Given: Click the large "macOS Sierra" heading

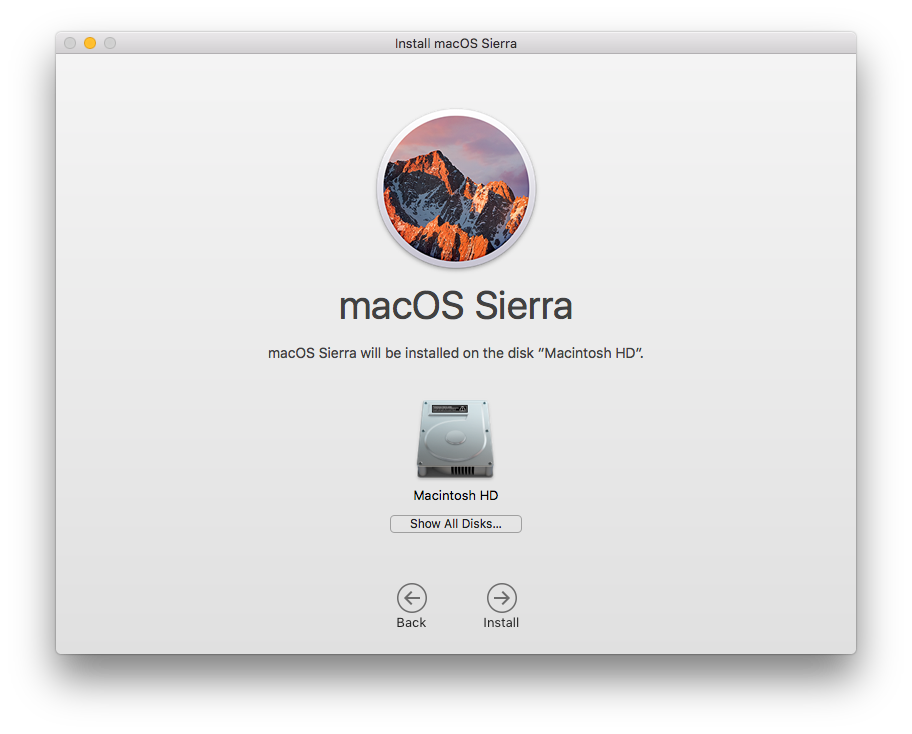Looking at the screenshot, I should point(456,306).
